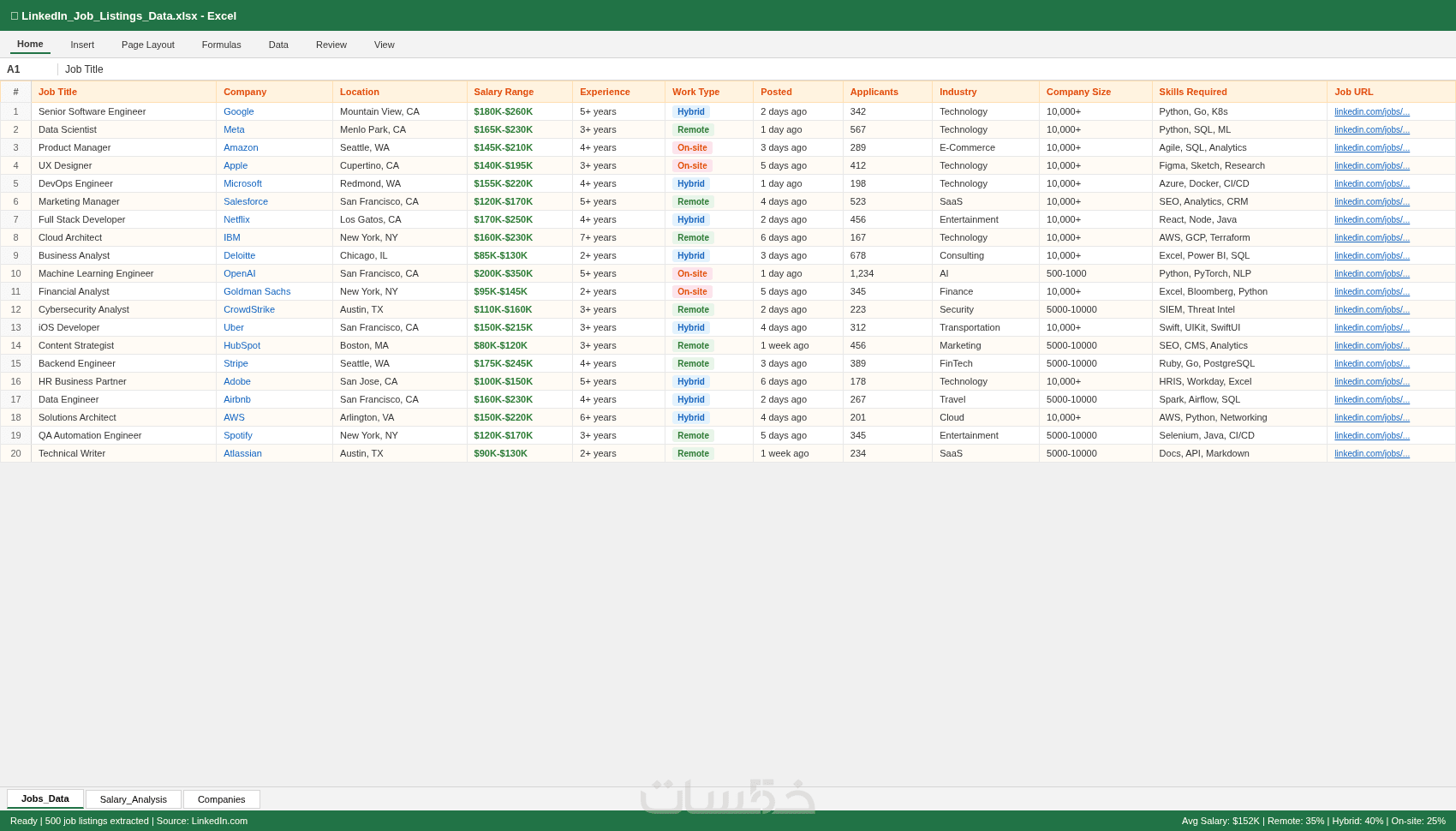Open the Google job URL link
This screenshot has width=1456, height=831.
coord(1371,111)
